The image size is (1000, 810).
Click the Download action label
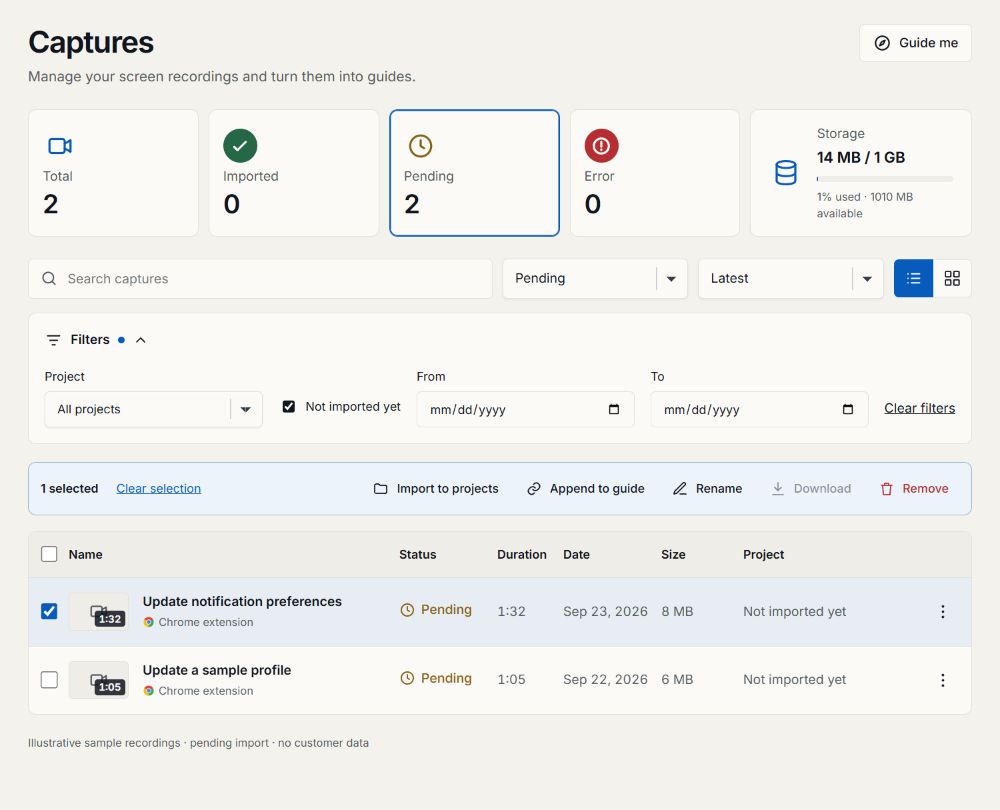click(x=822, y=489)
